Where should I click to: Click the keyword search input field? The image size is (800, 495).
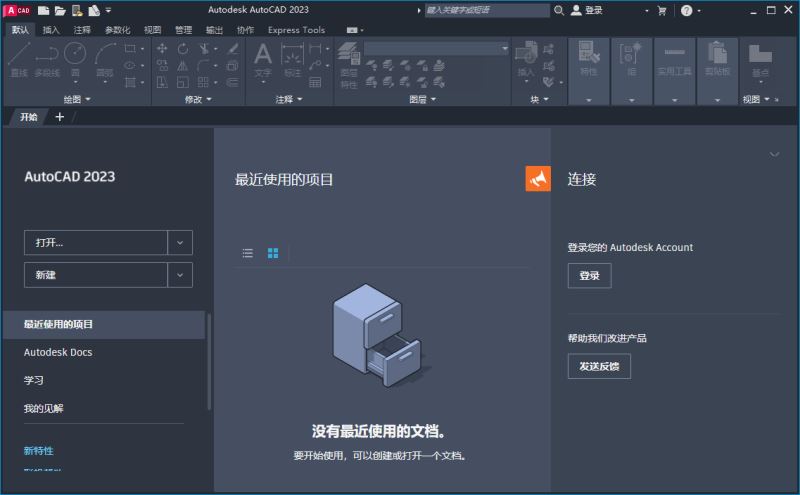pyautogui.click(x=487, y=10)
